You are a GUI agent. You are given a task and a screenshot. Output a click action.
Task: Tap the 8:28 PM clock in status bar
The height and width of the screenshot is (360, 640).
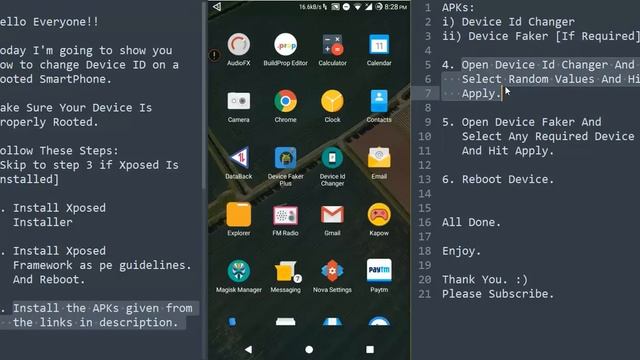(396, 7)
